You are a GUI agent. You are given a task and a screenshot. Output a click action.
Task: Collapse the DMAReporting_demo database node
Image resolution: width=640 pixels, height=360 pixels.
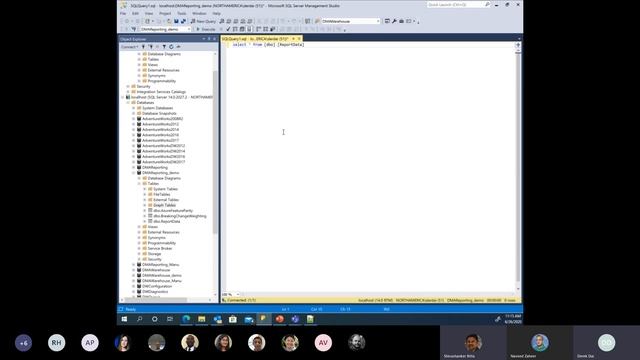(x=133, y=173)
